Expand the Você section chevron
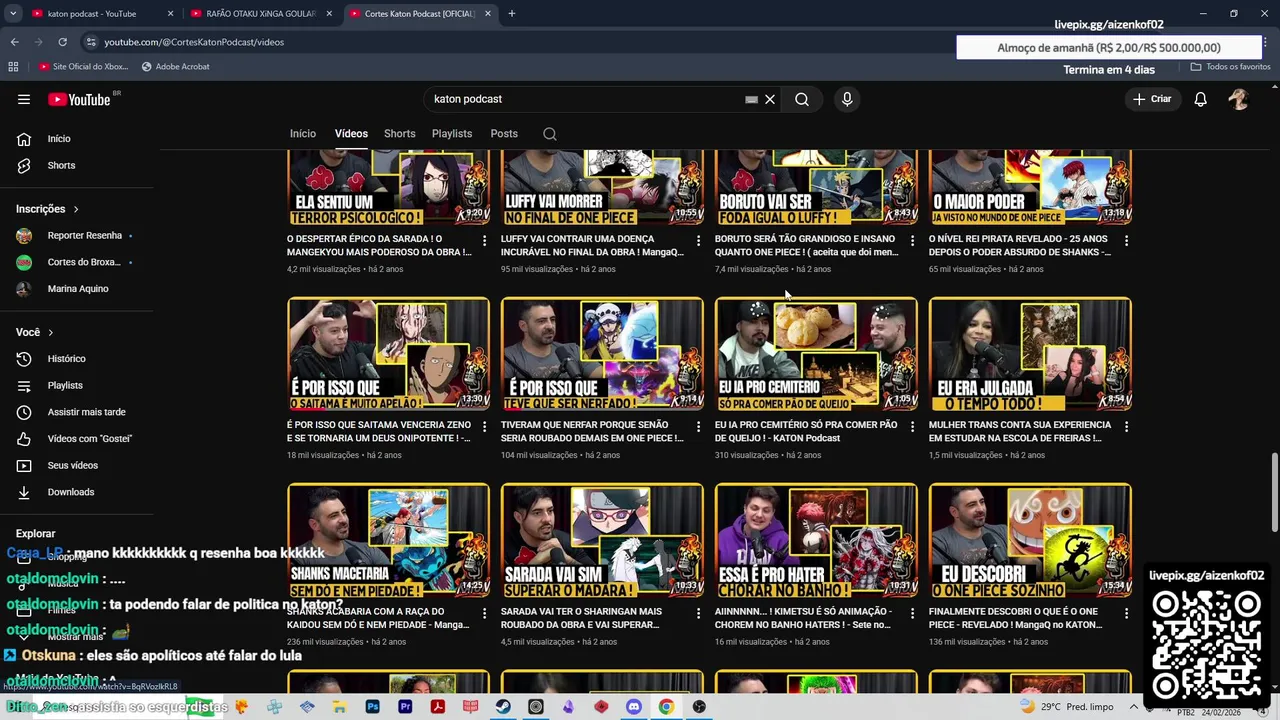This screenshot has height=720, width=1280. click(50, 332)
